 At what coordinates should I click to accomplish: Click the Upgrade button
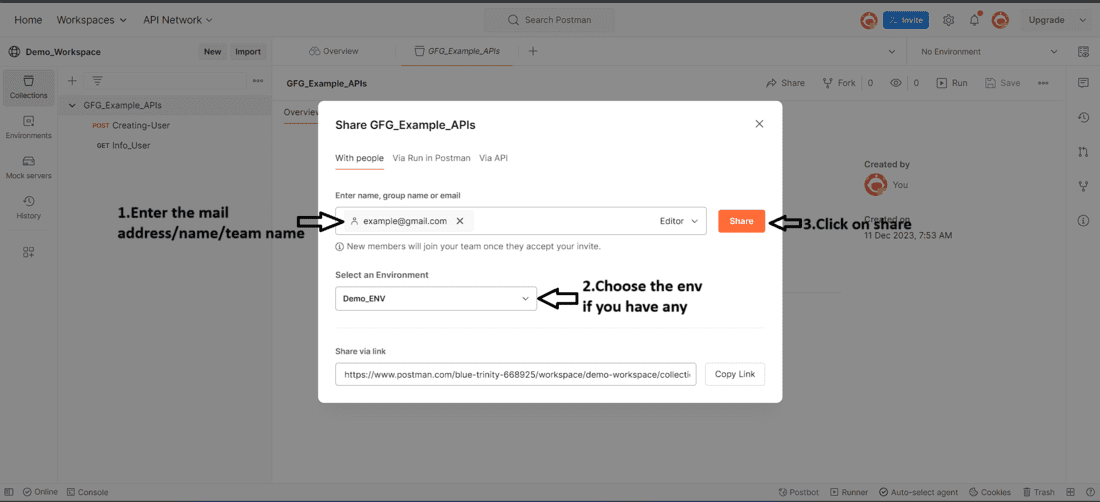1046,20
